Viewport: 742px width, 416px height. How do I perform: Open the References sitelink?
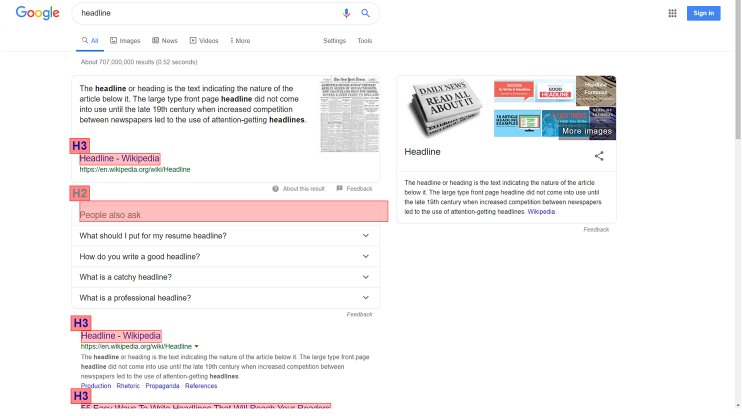tap(201, 386)
